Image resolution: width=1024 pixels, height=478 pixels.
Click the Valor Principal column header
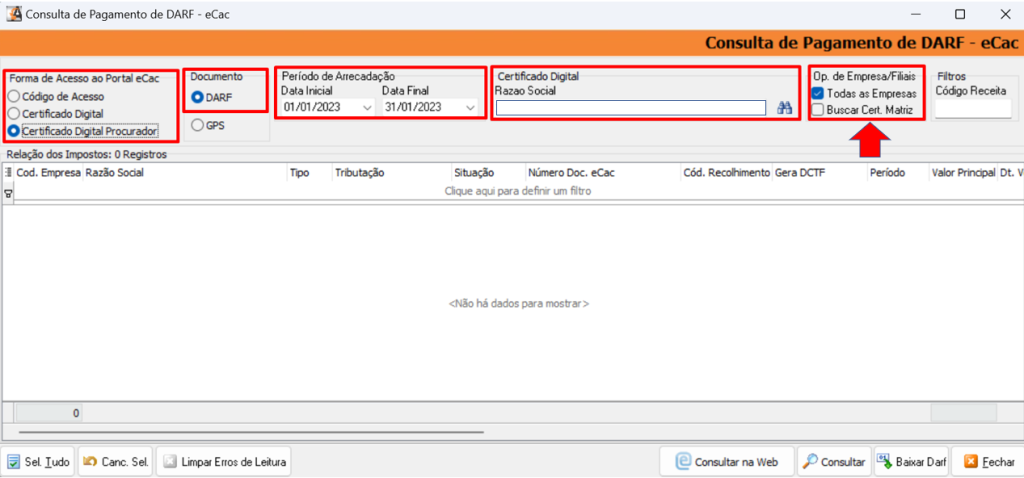tap(963, 173)
